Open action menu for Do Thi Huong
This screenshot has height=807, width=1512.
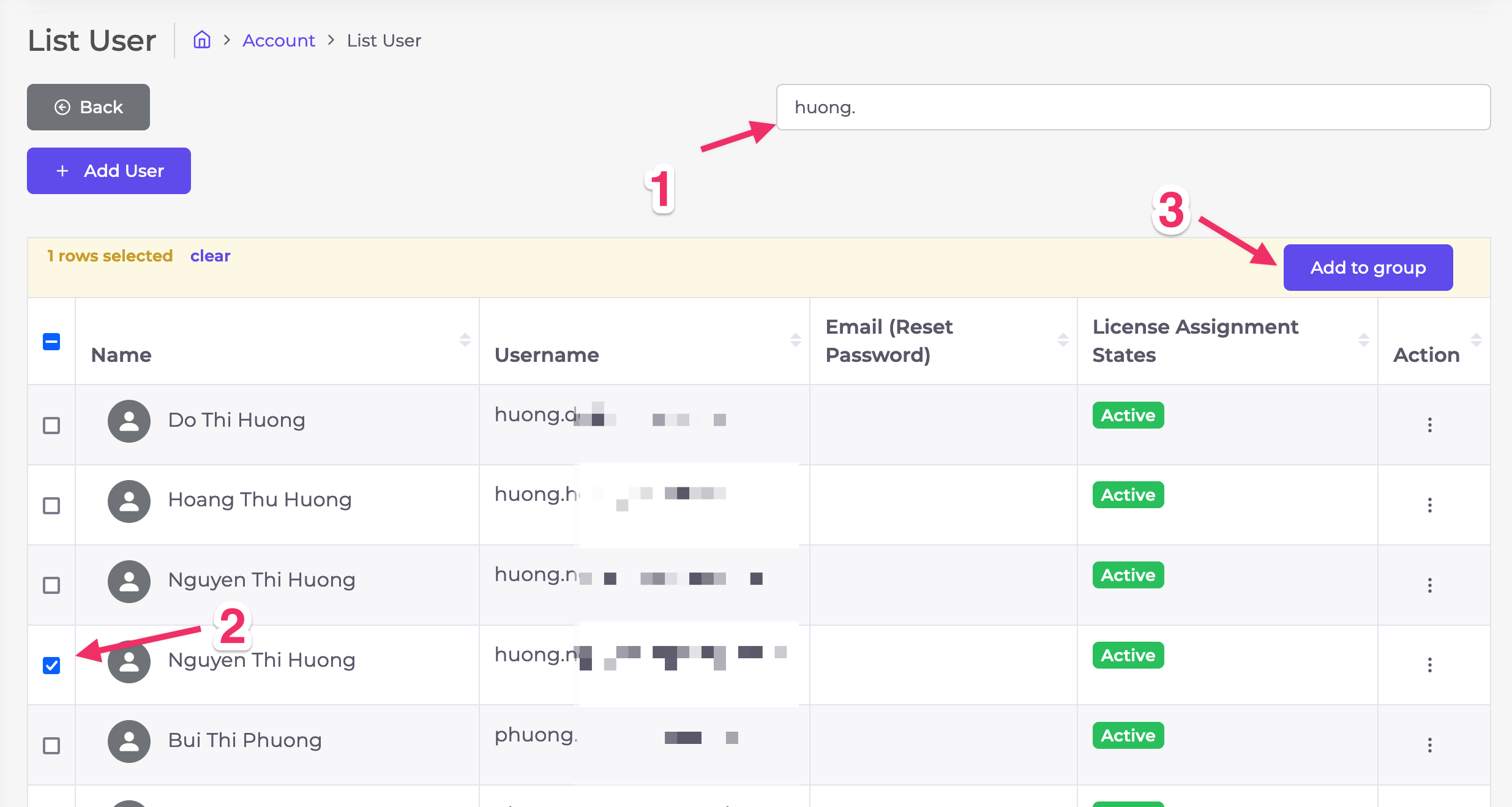point(1429,425)
